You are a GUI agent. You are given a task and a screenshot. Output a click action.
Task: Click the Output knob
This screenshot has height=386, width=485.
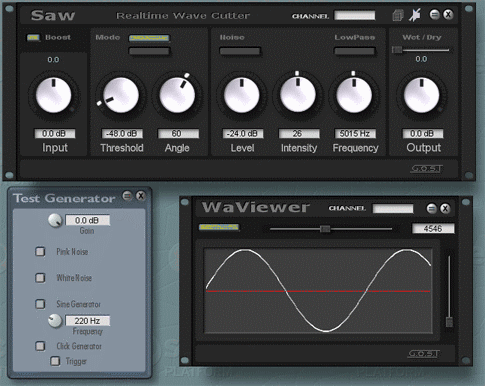422,95
